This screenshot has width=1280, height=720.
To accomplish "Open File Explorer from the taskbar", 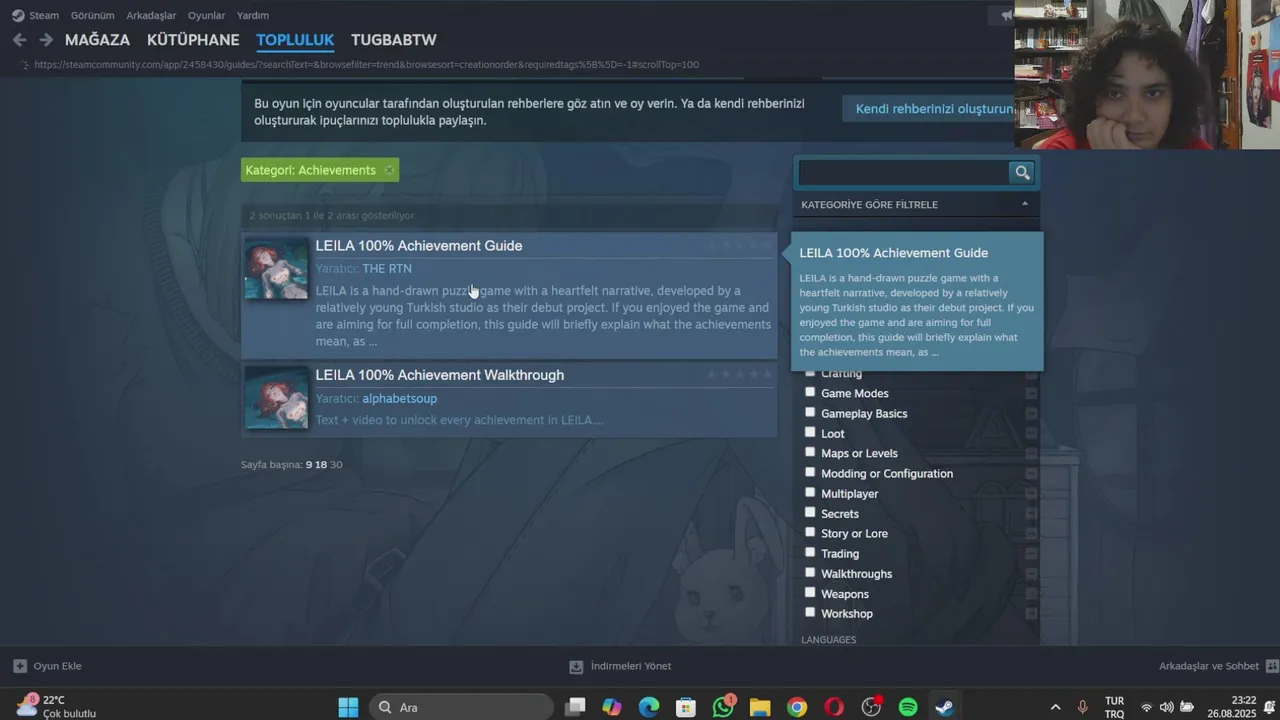I will pos(760,707).
